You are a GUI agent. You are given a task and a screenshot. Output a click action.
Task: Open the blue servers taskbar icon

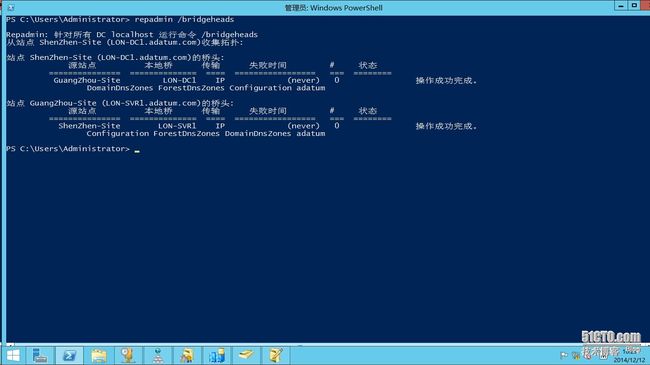[x=217, y=355]
